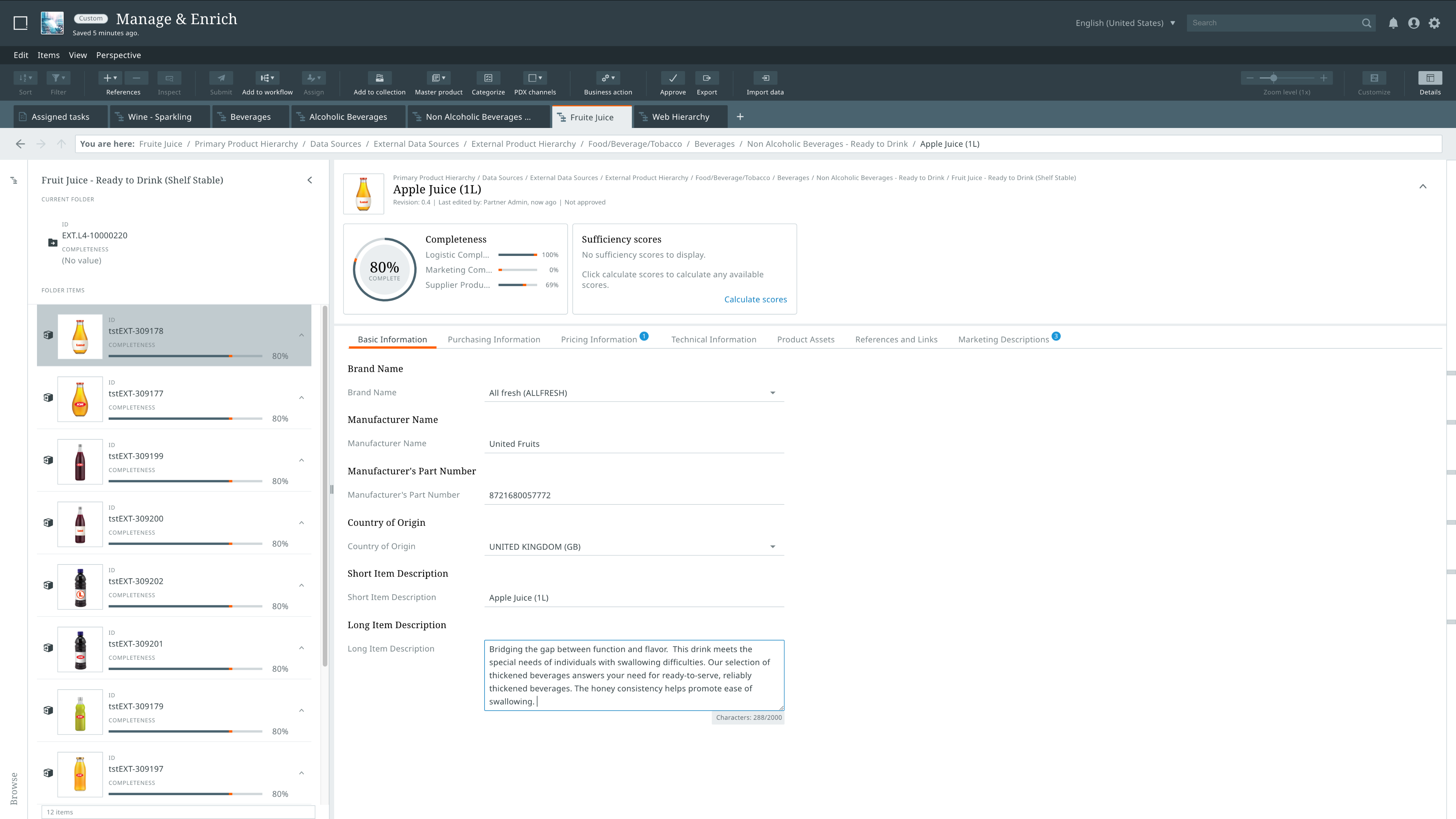Click the Calculate scores link
Viewport: 1456px width, 819px height.
755,299
